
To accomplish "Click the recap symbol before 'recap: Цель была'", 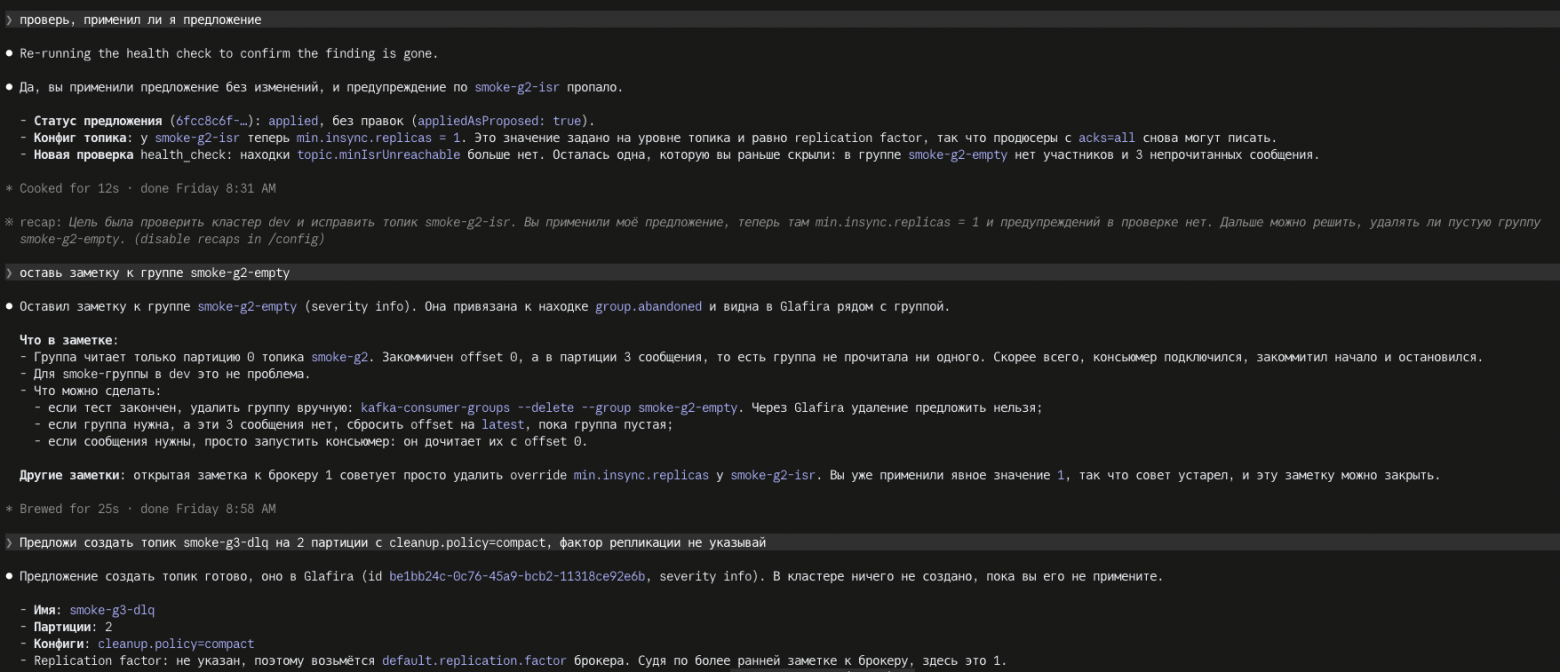I will [x=9, y=222].
